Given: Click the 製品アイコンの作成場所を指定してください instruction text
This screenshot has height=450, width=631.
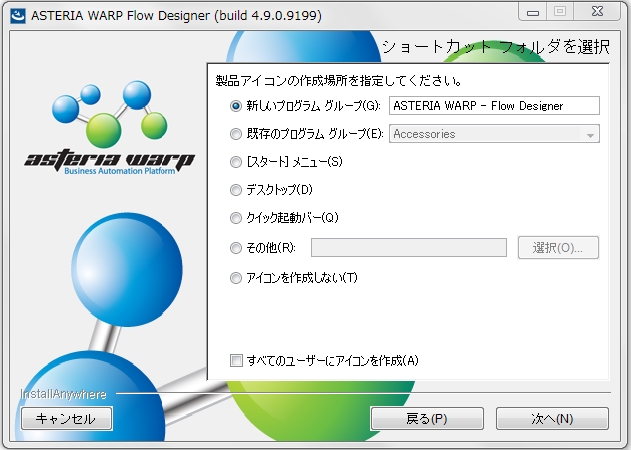Looking at the screenshot, I should tap(339, 81).
